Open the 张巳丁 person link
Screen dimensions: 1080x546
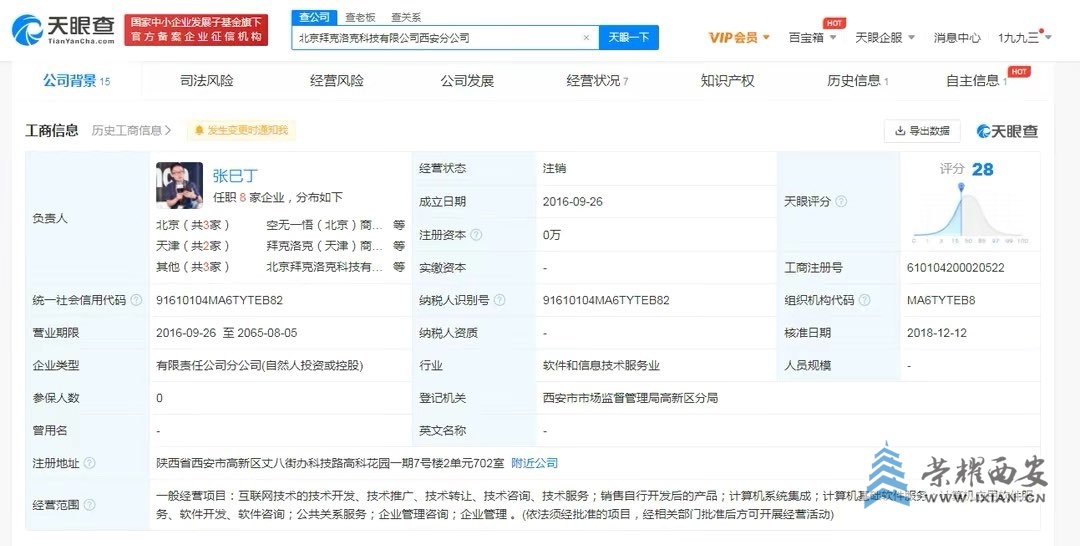[234, 176]
